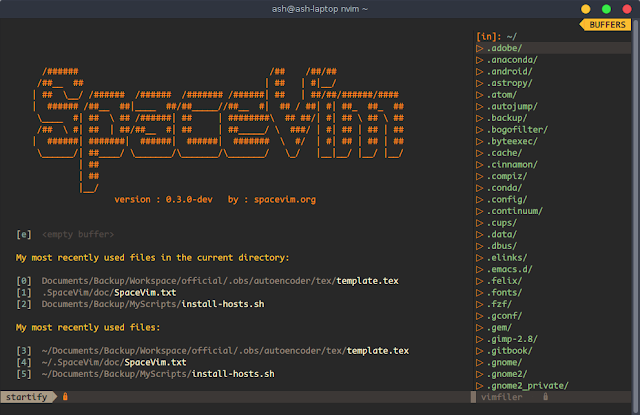Open the [e] empty buffer entry
This screenshot has width=640, height=415.
(x=65, y=234)
